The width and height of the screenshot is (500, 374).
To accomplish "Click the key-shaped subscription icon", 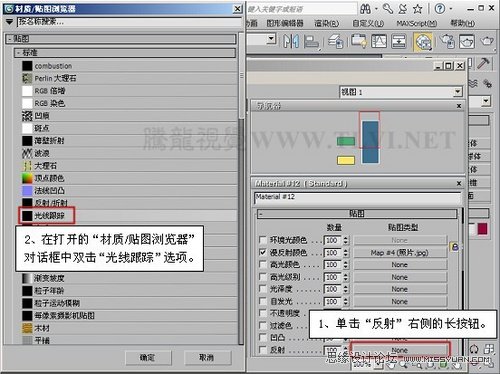I will click(388, 9).
